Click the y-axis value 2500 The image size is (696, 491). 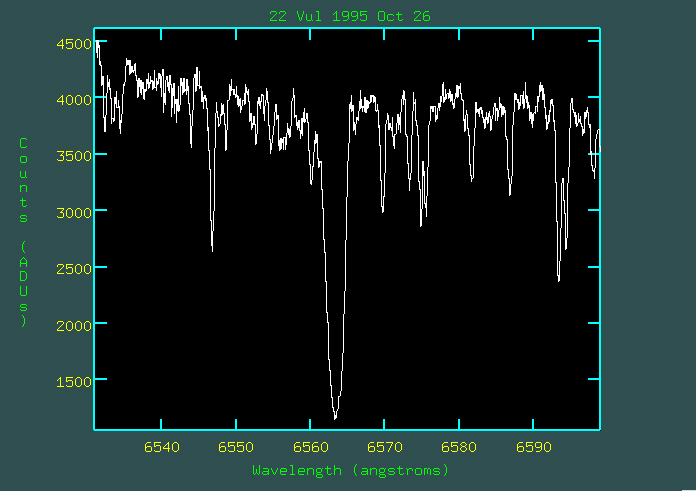[74, 269]
